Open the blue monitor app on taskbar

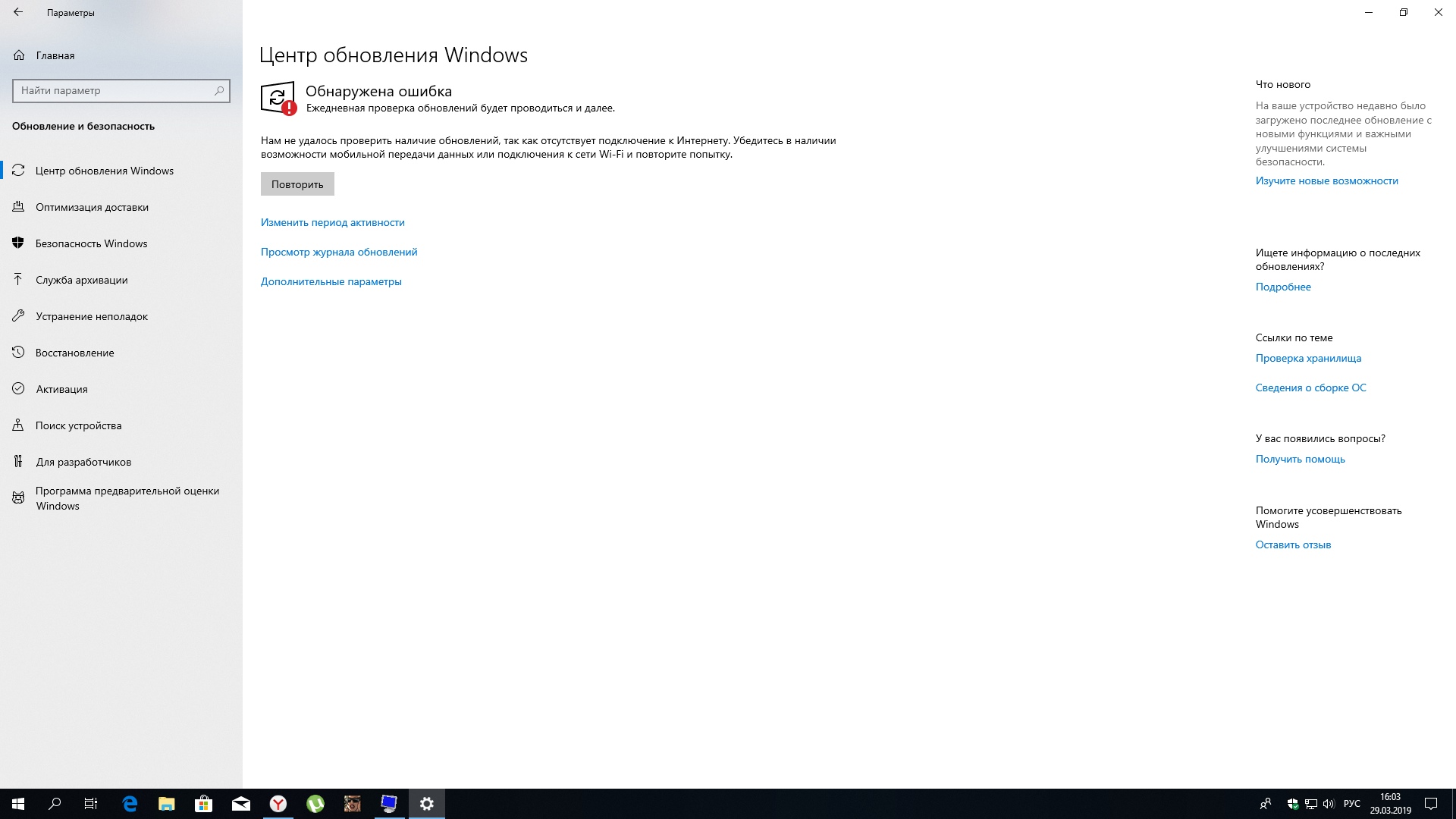[x=389, y=804]
